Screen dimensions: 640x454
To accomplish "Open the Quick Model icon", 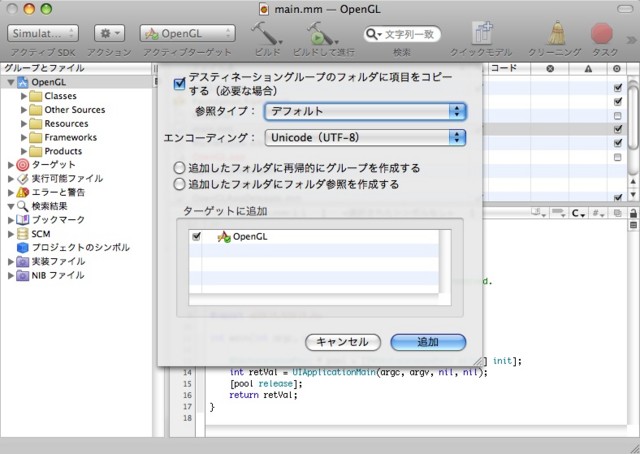I will click(481, 33).
